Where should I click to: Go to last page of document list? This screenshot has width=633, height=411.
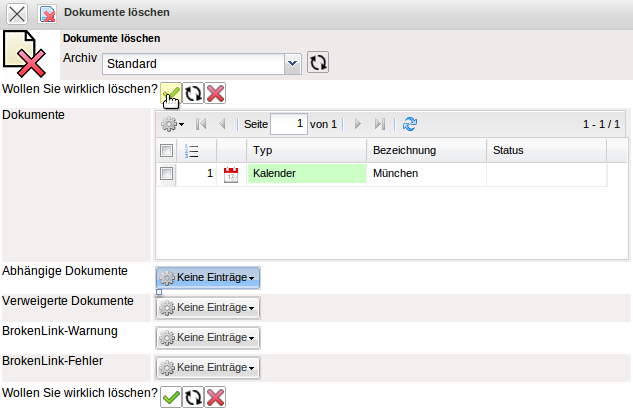coord(379,124)
